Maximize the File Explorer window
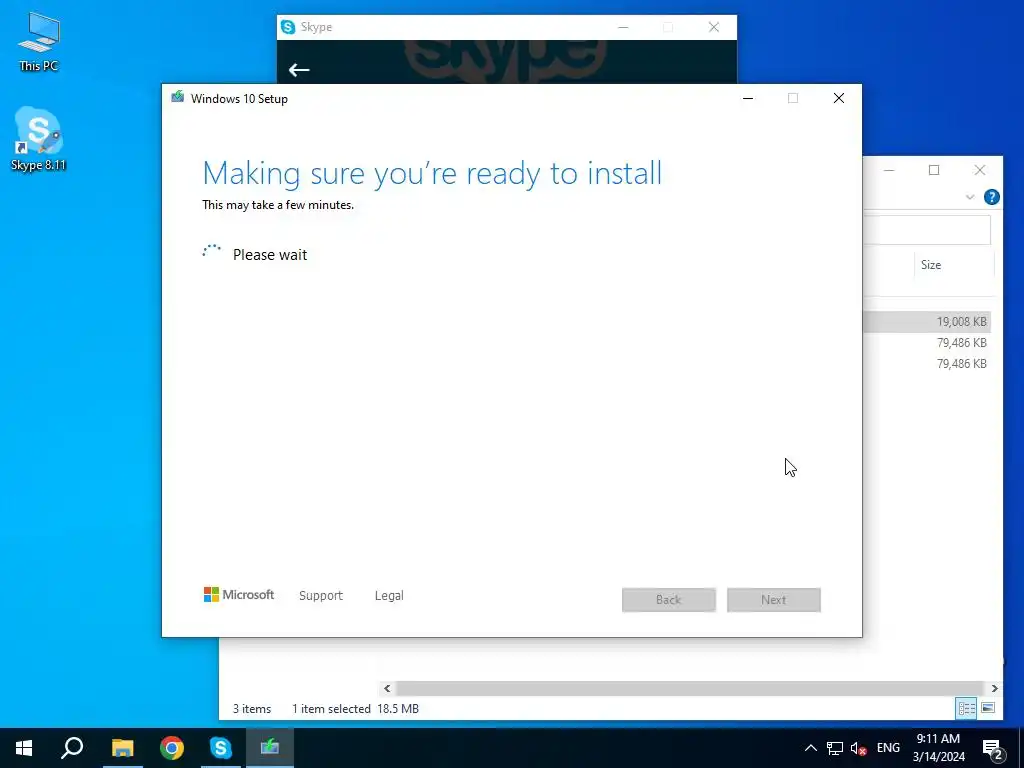Viewport: 1024px width, 768px height. coord(934,170)
